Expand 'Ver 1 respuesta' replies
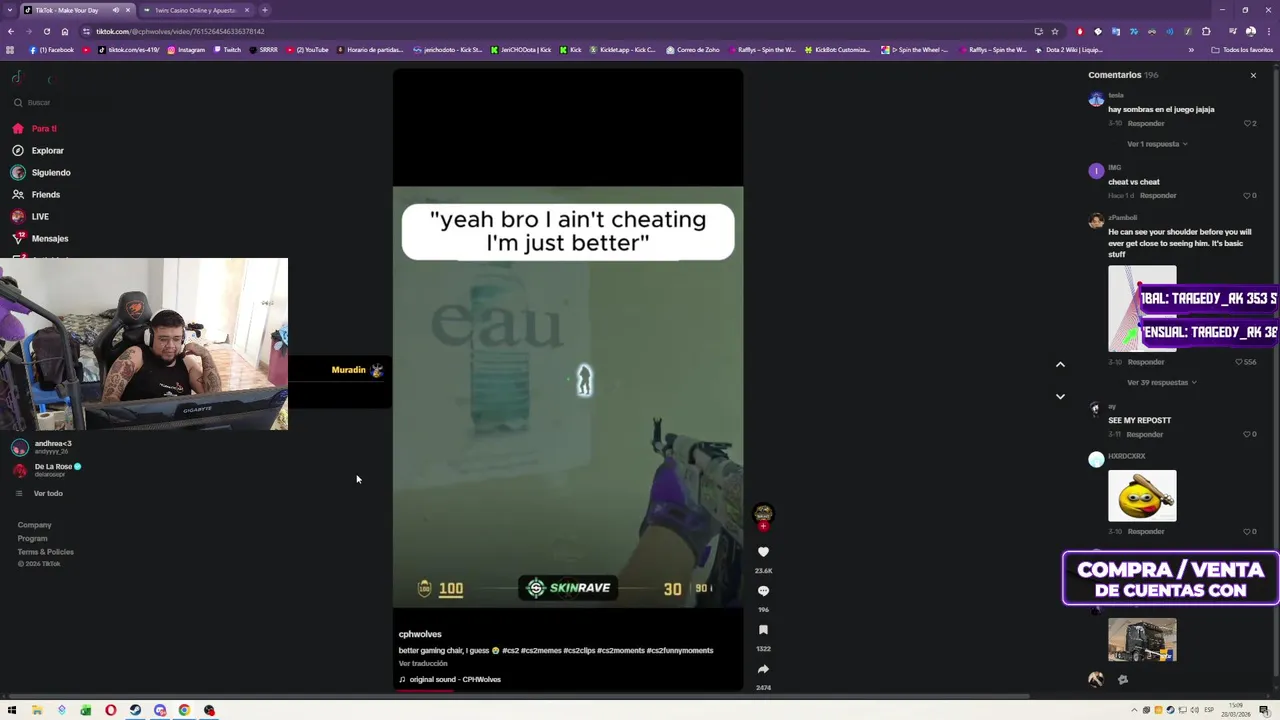 [x=1157, y=144]
